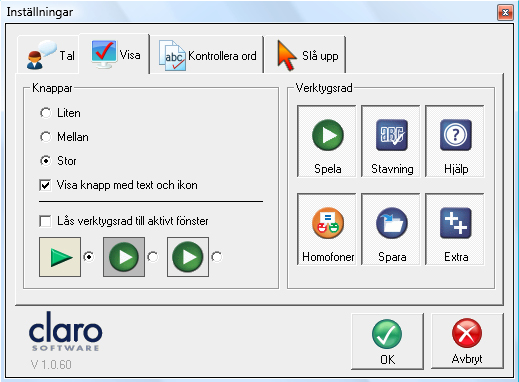Switch to the Visa tab
The width and height of the screenshot is (519, 382).
coord(114,54)
